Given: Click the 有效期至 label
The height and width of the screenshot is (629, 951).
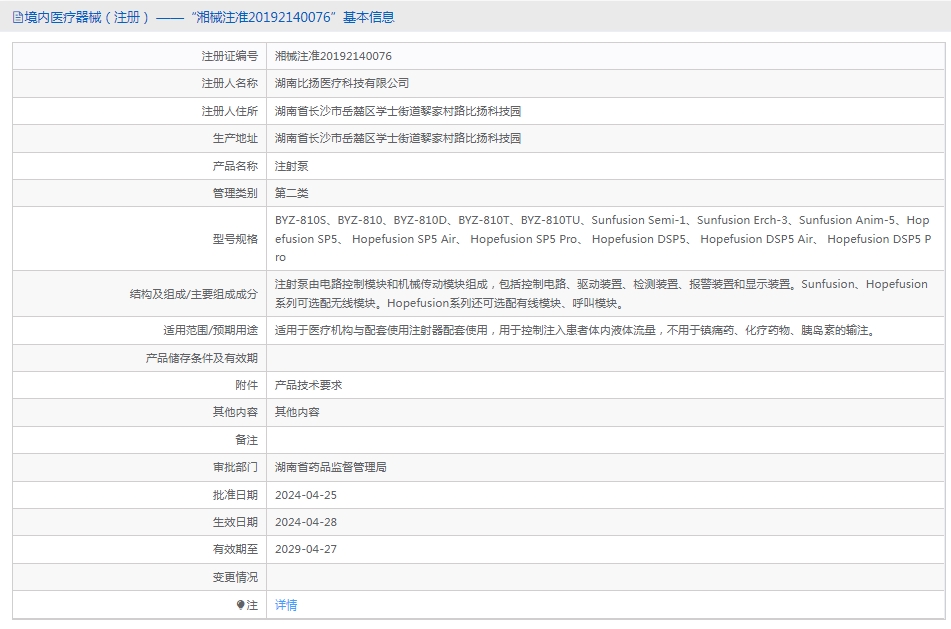Looking at the screenshot, I should pyautogui.click(x=235, y=549).
